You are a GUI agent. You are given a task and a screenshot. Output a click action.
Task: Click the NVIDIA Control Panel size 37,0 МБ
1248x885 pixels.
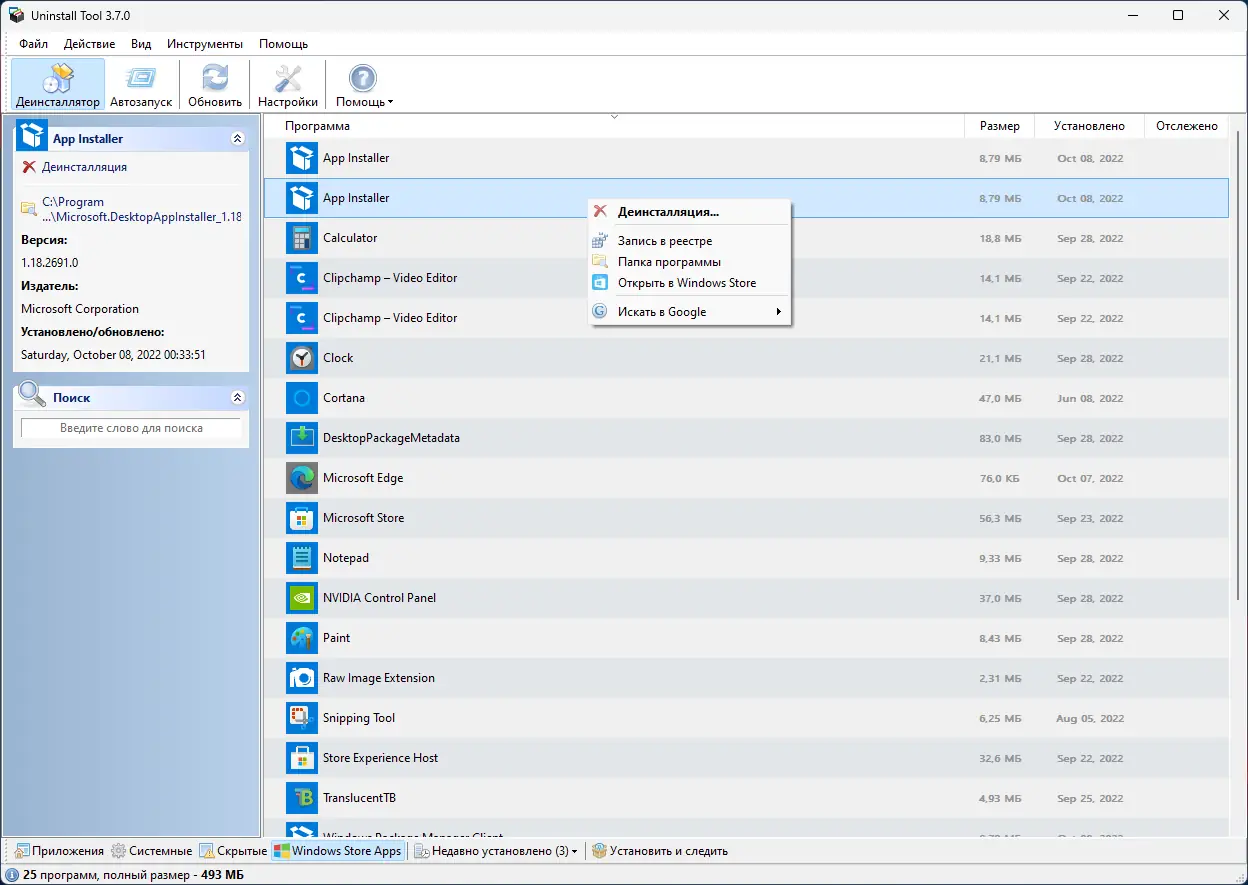[1001, 598]
